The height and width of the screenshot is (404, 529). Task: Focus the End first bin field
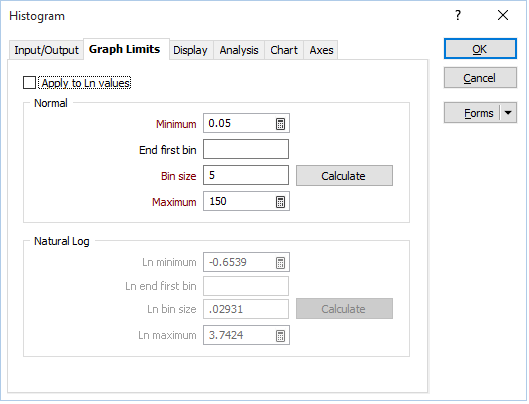click(x=246, y=149)
